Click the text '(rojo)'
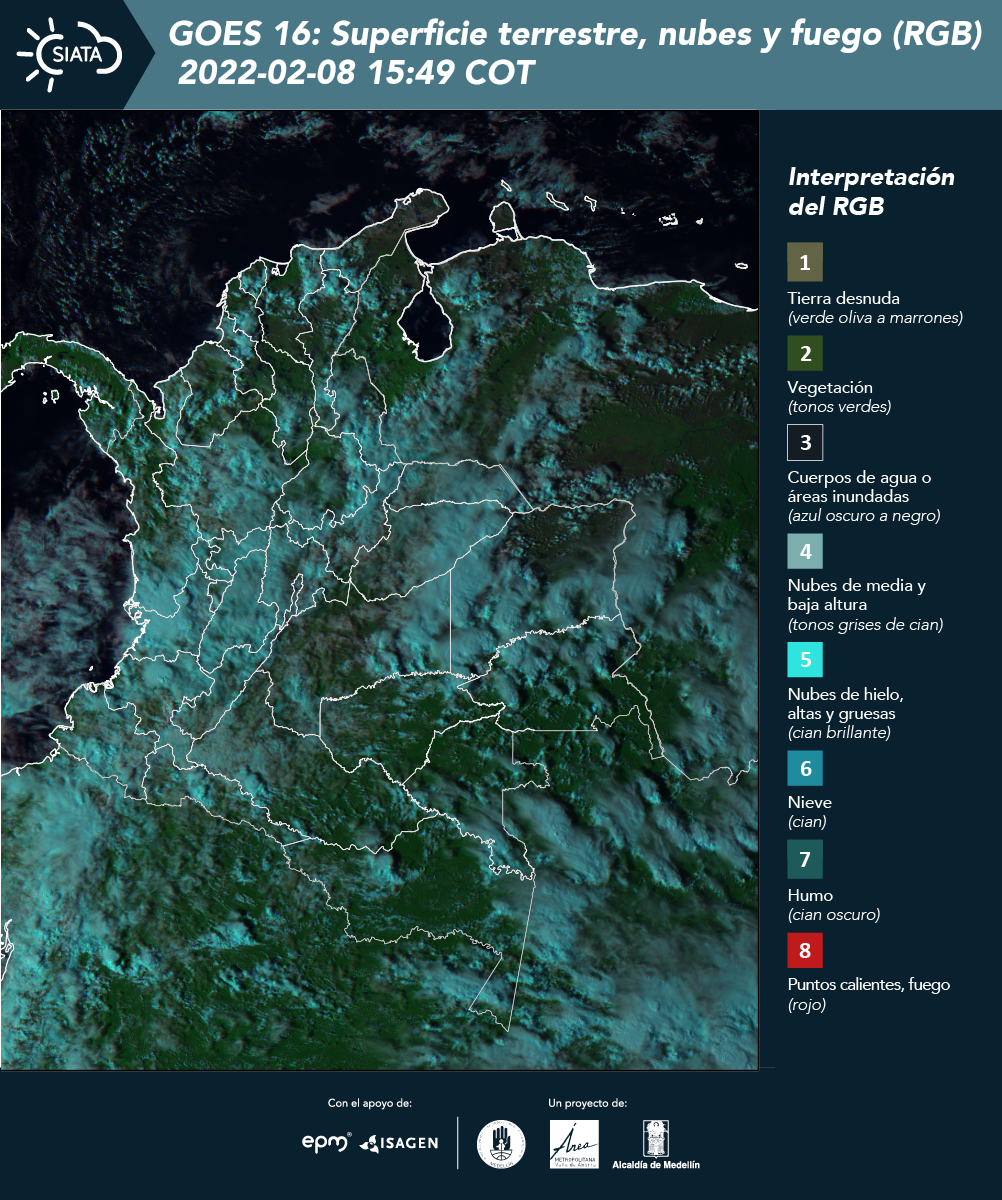This screenshot has height=1200, width=1002. (807, 1005)
